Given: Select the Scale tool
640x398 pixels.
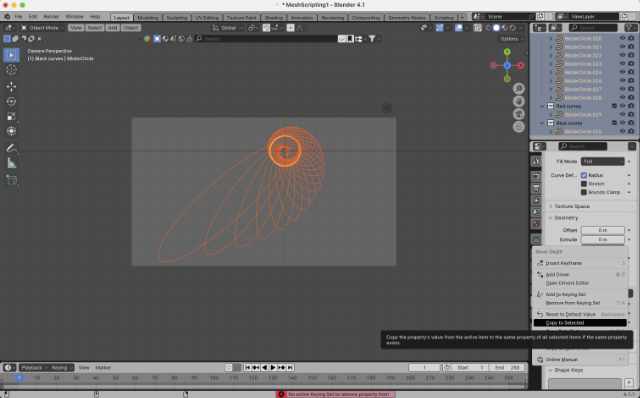Looking at the screenshot, I should tap(11, 116).
